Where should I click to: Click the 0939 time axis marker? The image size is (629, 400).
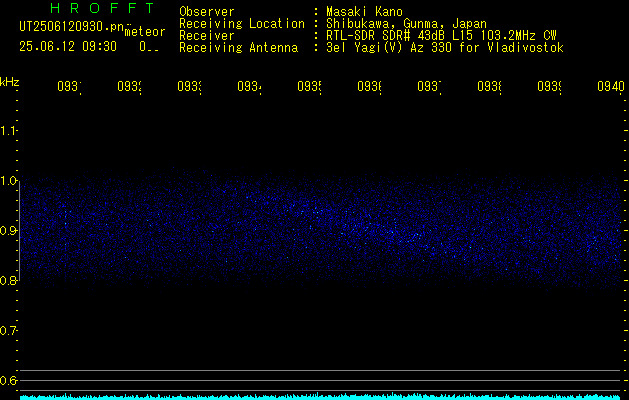point(549,87)
